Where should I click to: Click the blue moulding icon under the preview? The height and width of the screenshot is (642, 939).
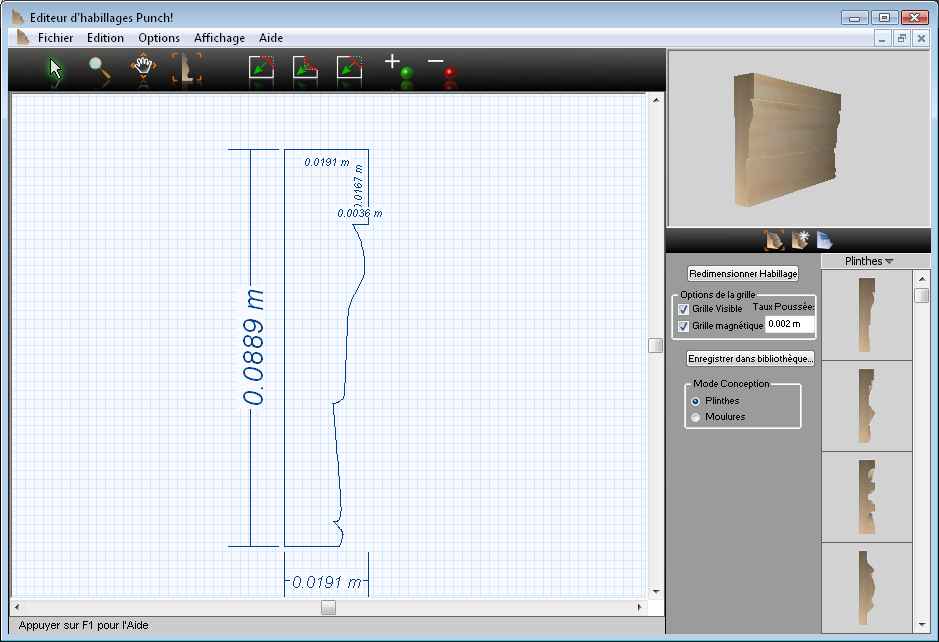(x=825, y=240)
